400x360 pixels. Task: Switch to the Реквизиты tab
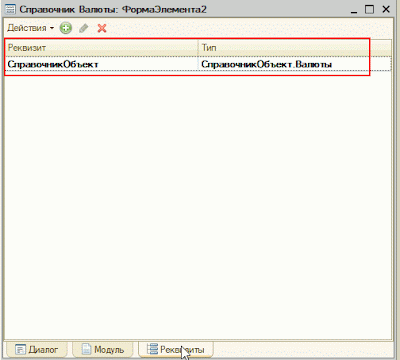176,349
